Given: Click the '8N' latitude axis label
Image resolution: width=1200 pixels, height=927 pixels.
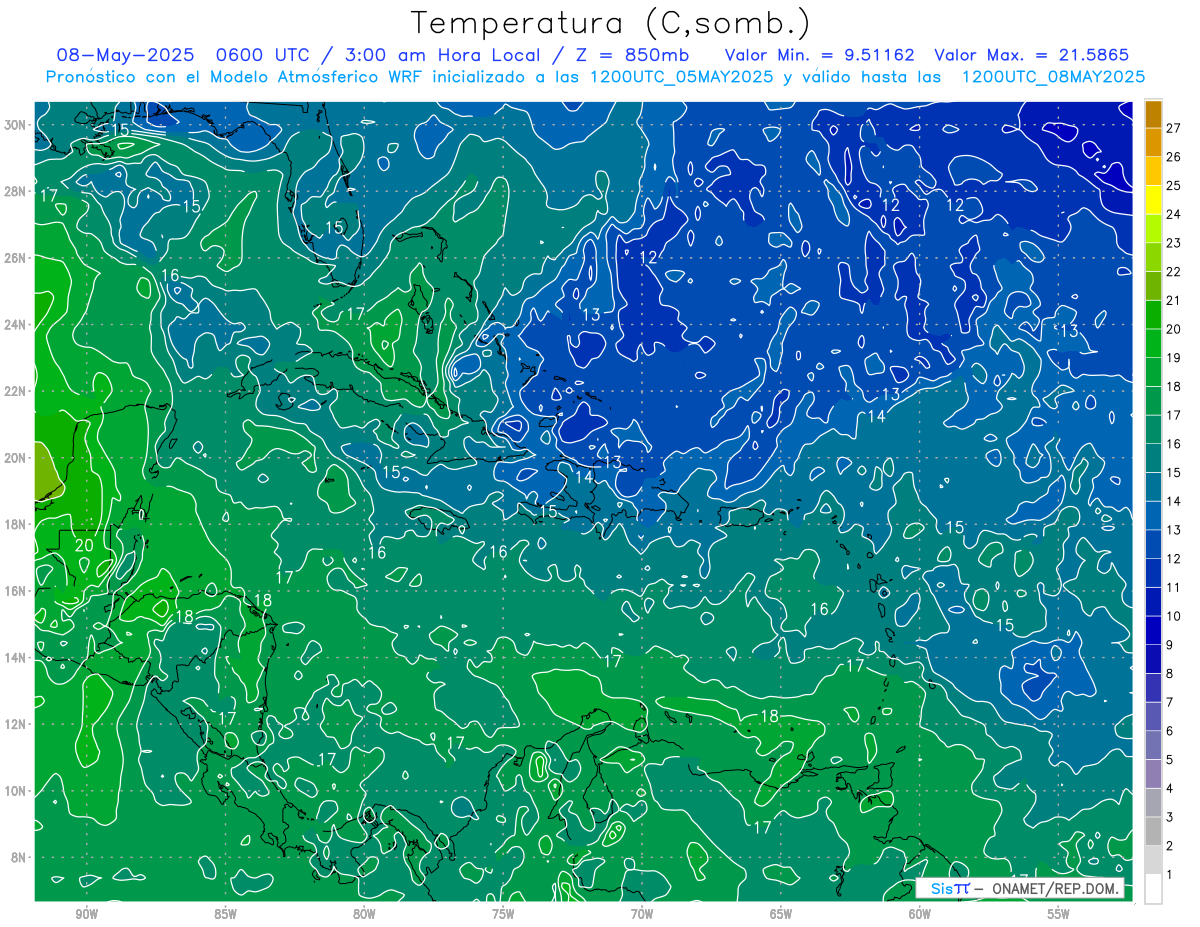Looking at the screenshot, I should pyautogui.click(x=18, y=858).
